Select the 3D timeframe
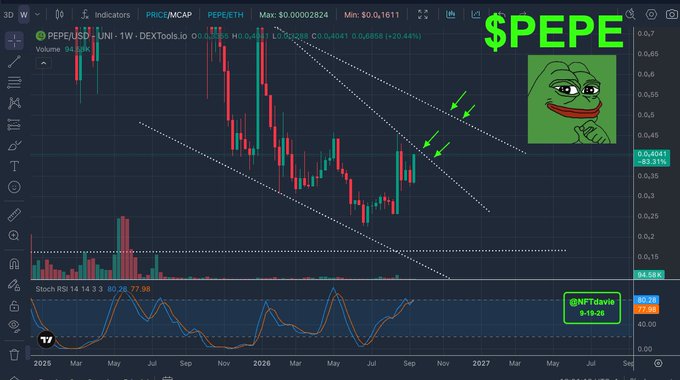Screen dimensions: 680x380 click(x=8, y=15)
